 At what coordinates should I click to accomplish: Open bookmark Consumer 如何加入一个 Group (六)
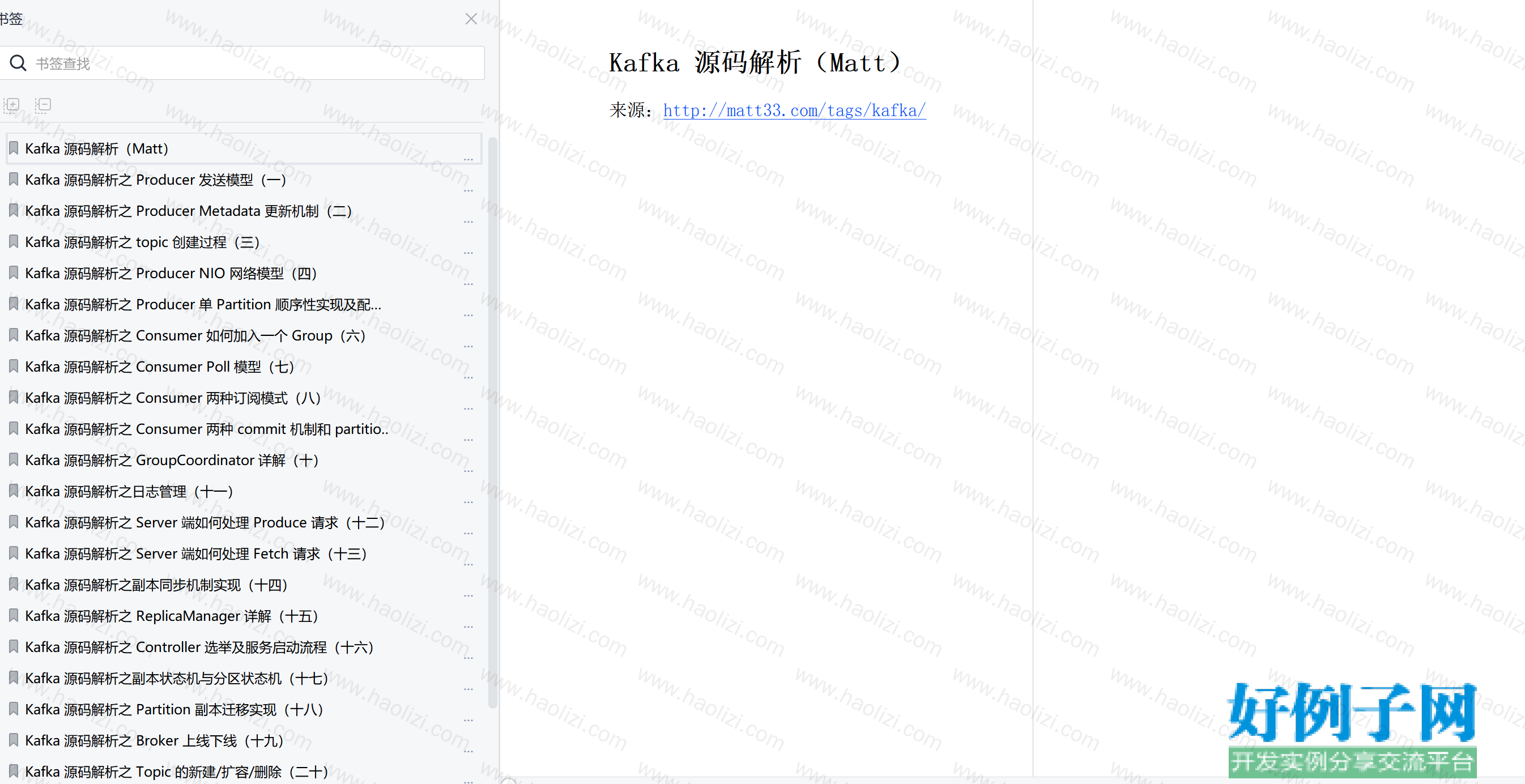click(x=195, y=336)
